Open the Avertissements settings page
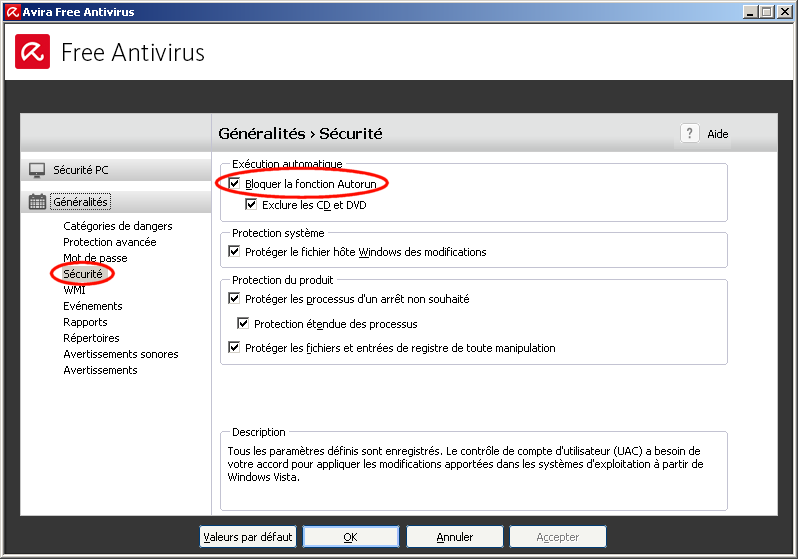Viewport: 798px width, 559px height. tap(100, 370)
